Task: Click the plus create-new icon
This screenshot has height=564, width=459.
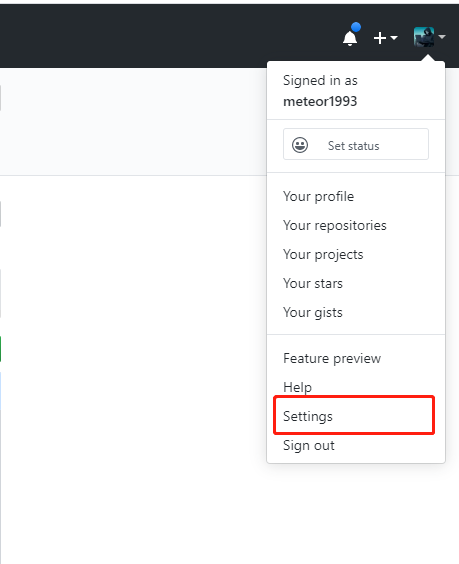Action: (380, 38)
